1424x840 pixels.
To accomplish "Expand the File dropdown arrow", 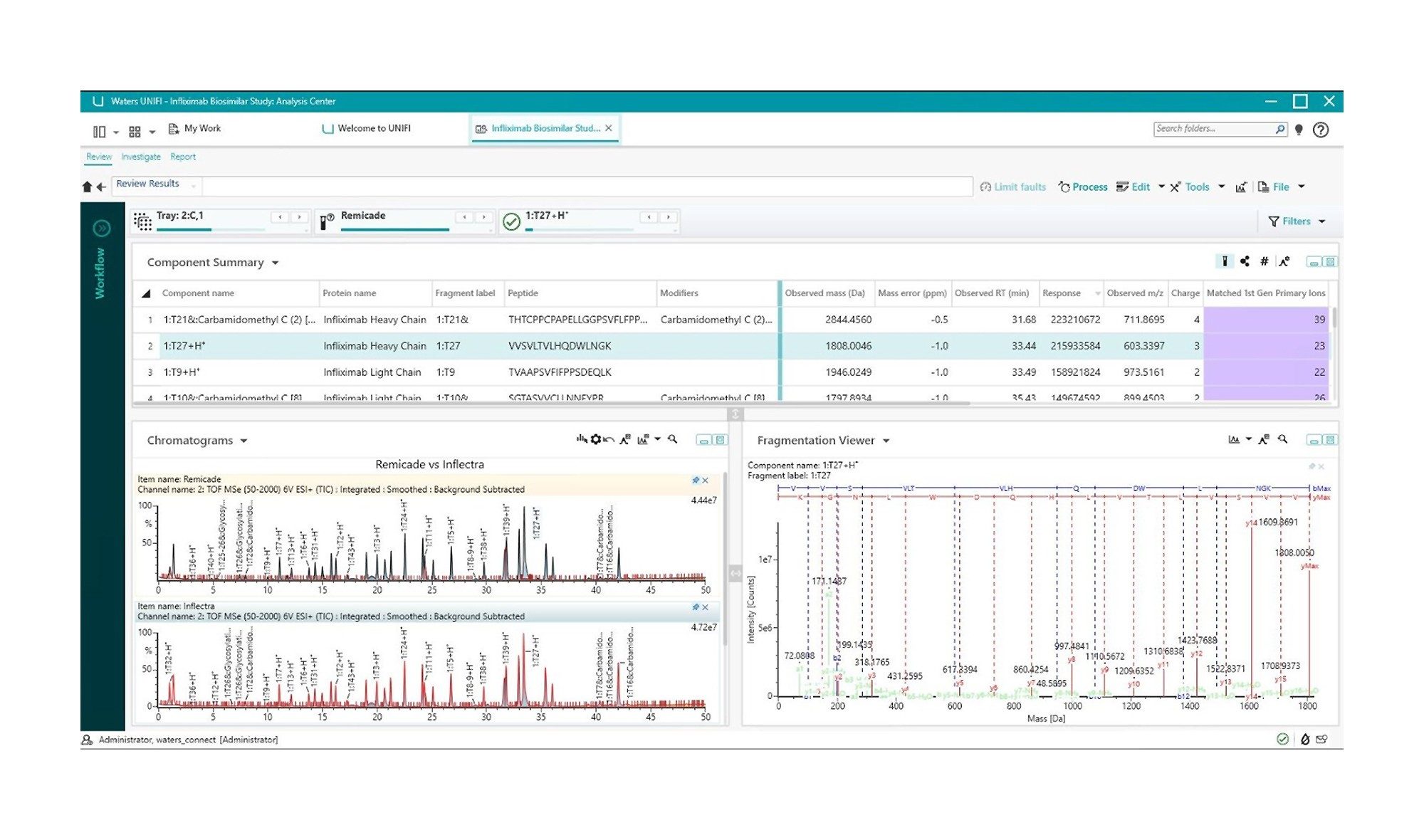I will (x=1302, y=187).
